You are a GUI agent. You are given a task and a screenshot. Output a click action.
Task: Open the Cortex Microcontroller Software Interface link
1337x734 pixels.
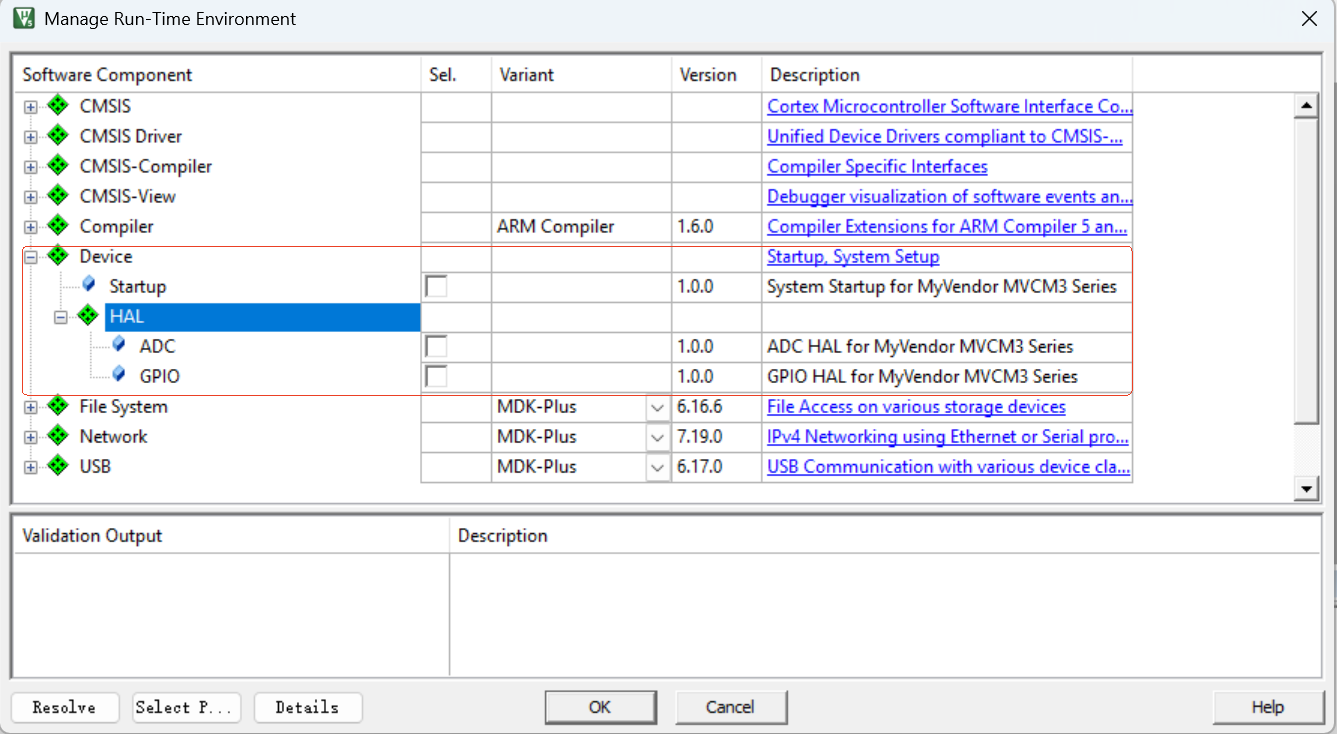click(x=949, y=106)
